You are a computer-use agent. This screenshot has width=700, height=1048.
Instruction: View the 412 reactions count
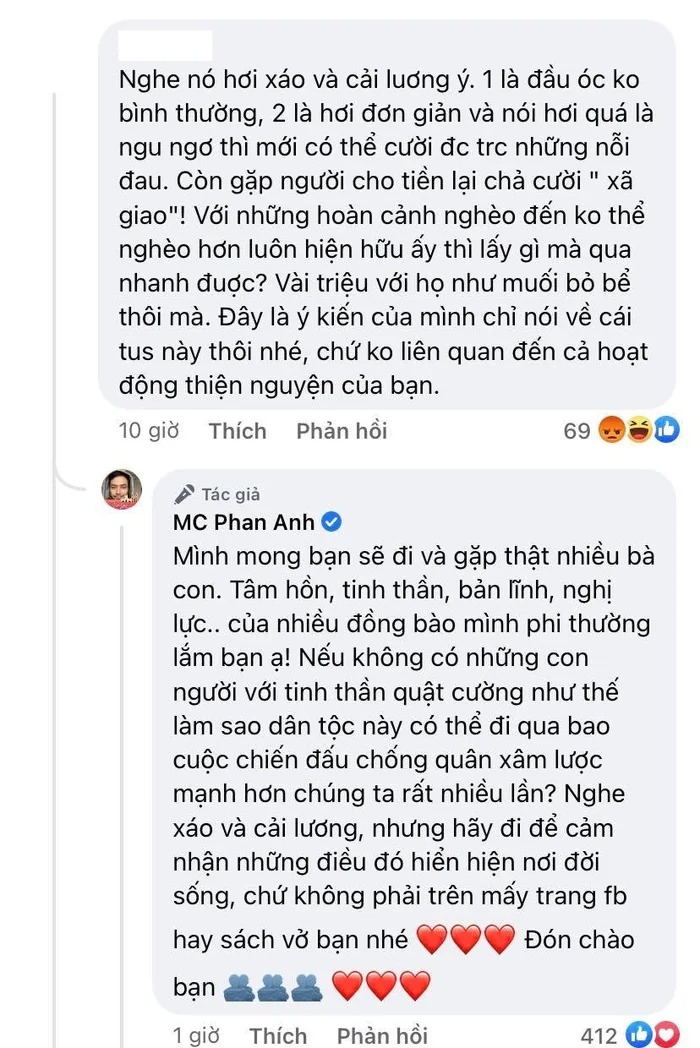point(602,1034)
